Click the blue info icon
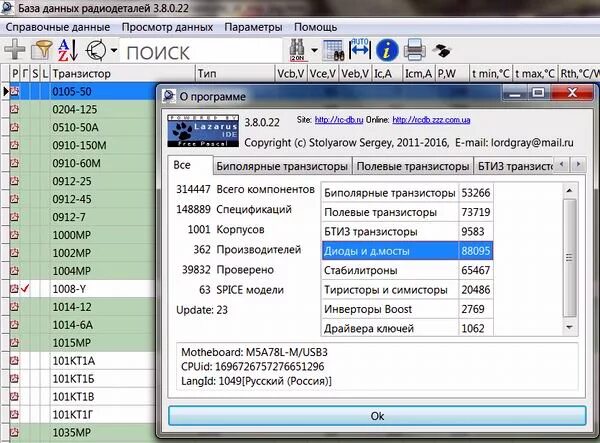 point(387,50)
